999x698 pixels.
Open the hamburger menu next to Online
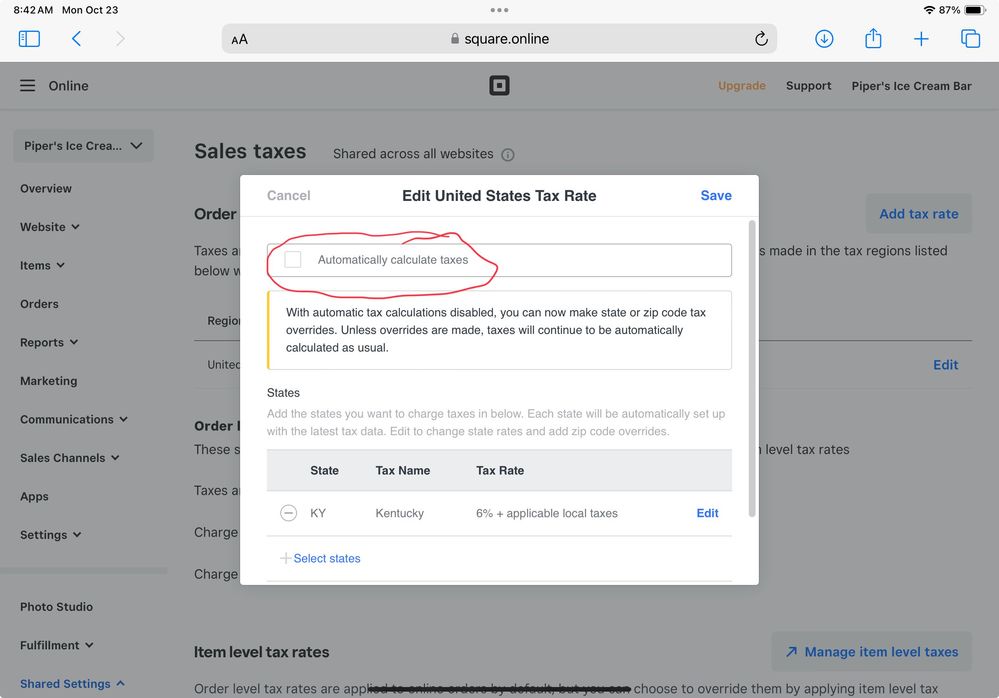(x=28, y=86)
